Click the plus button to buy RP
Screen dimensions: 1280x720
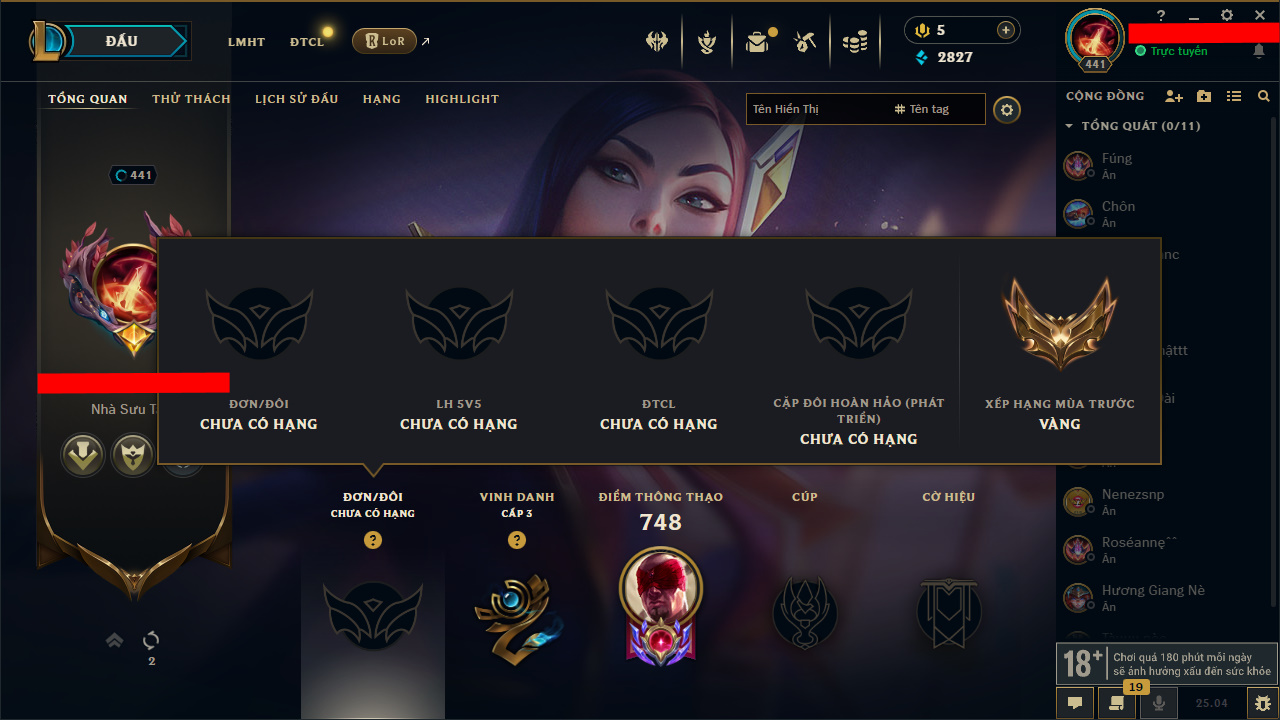(x=1006, y=30)
